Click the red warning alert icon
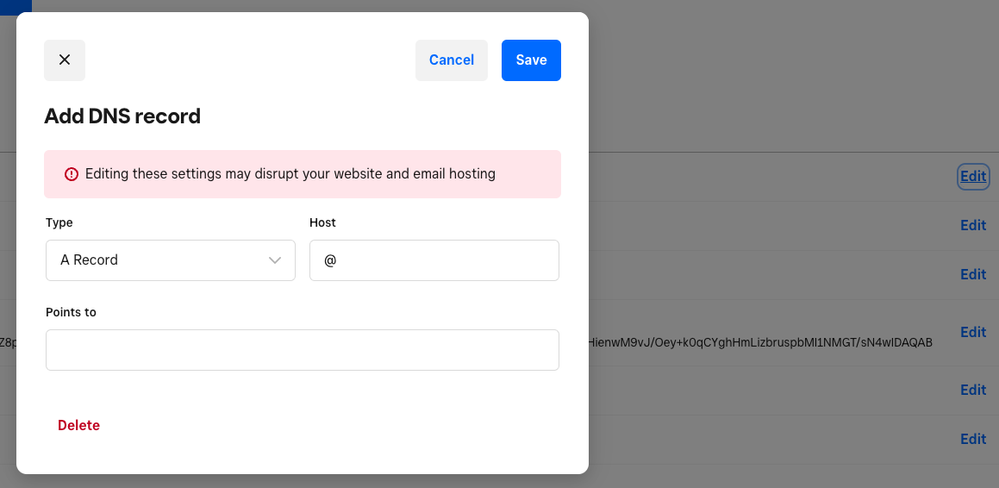The height and width of the screenshot is (488, 999). click(71, 174)
